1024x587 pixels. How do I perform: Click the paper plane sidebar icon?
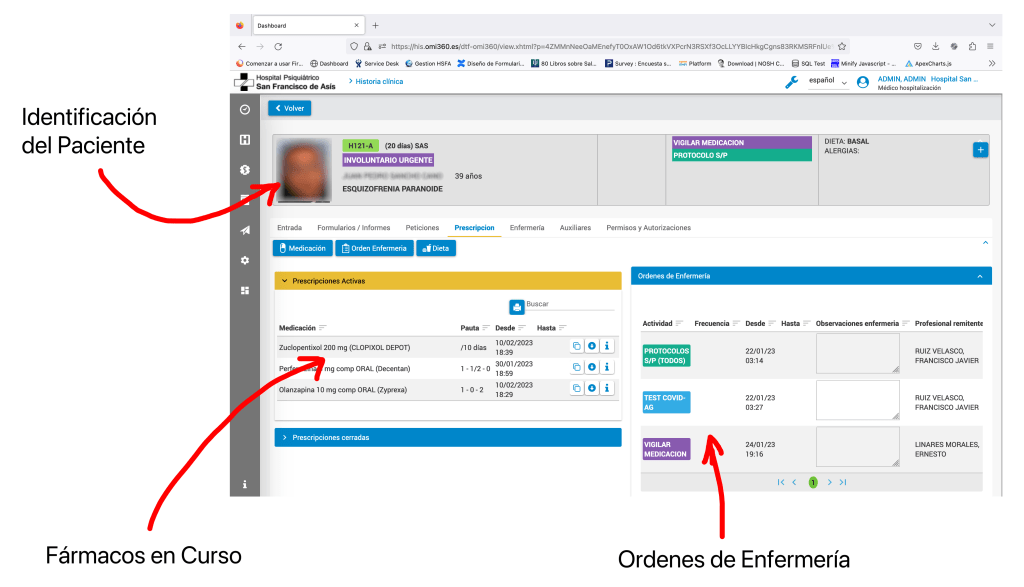click(245, 230)
